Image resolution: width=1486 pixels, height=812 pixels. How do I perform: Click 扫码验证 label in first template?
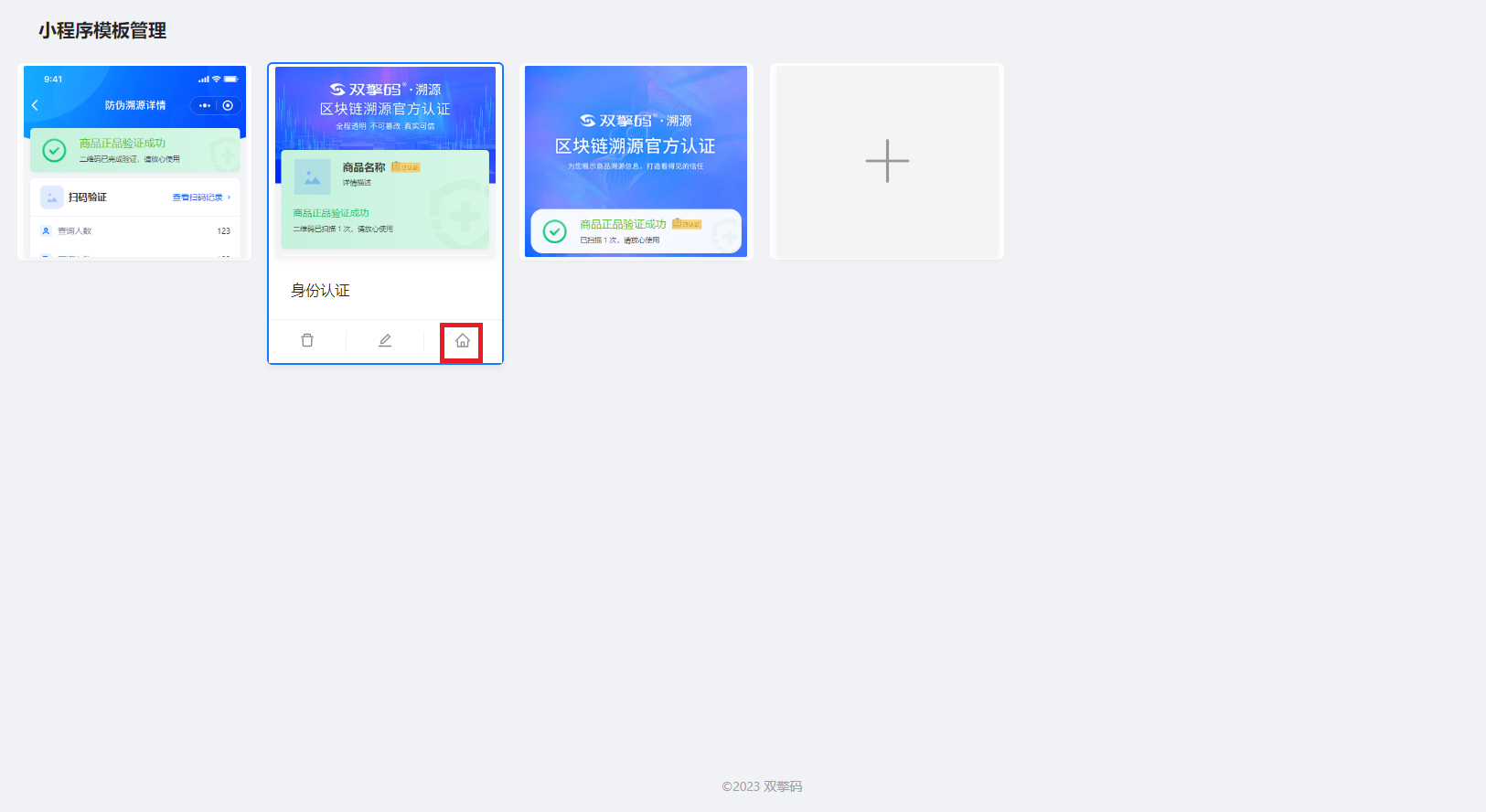coord(88,198)
